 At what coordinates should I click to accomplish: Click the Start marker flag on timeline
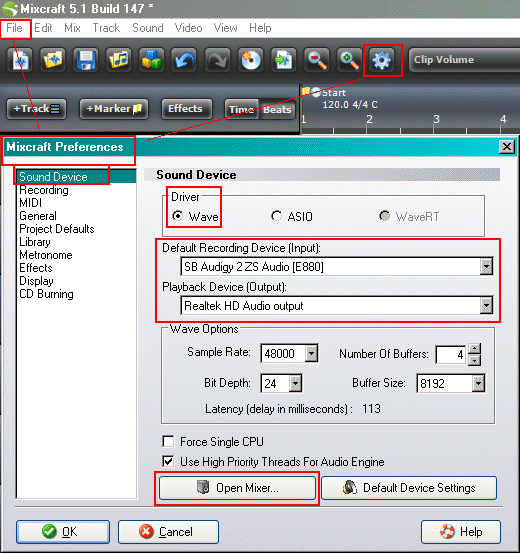[x=306, y=92]
